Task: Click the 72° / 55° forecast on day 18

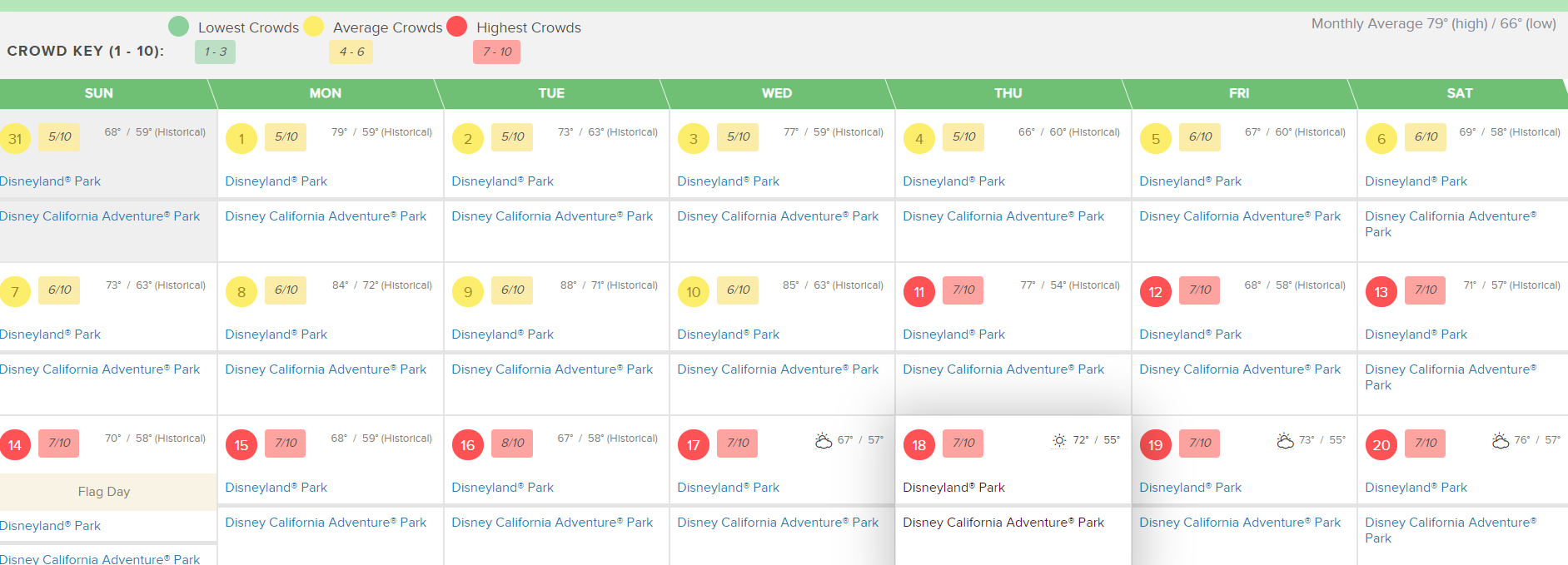Action: [1096, 440]
